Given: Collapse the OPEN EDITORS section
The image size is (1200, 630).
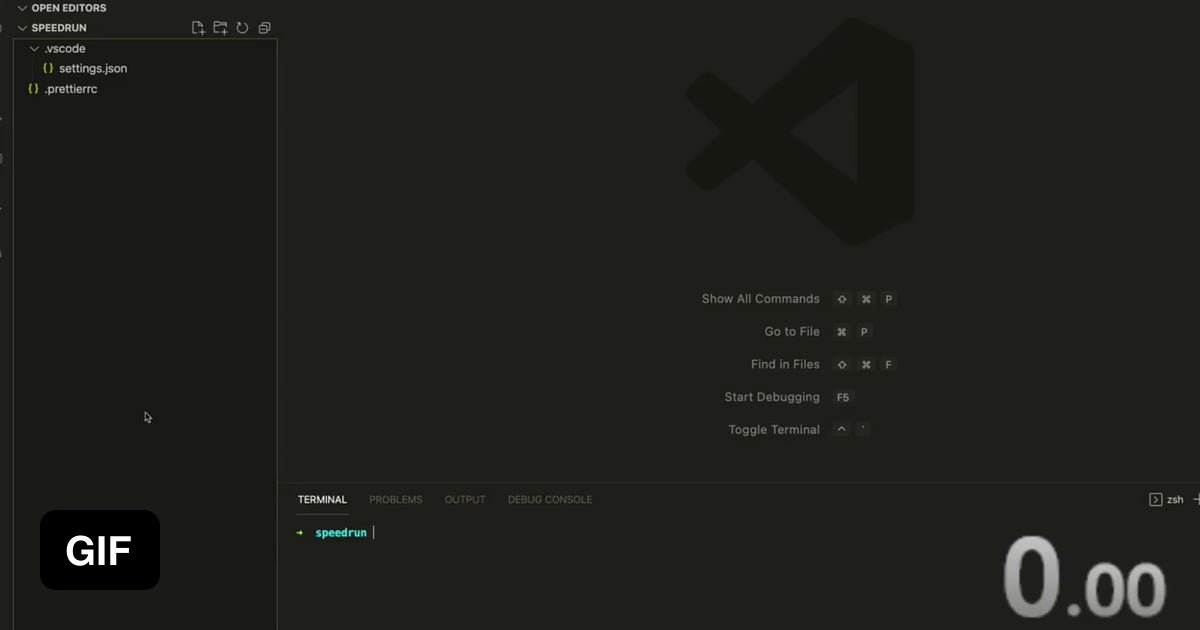Looking at the screenshot, I should pos(22,8).
